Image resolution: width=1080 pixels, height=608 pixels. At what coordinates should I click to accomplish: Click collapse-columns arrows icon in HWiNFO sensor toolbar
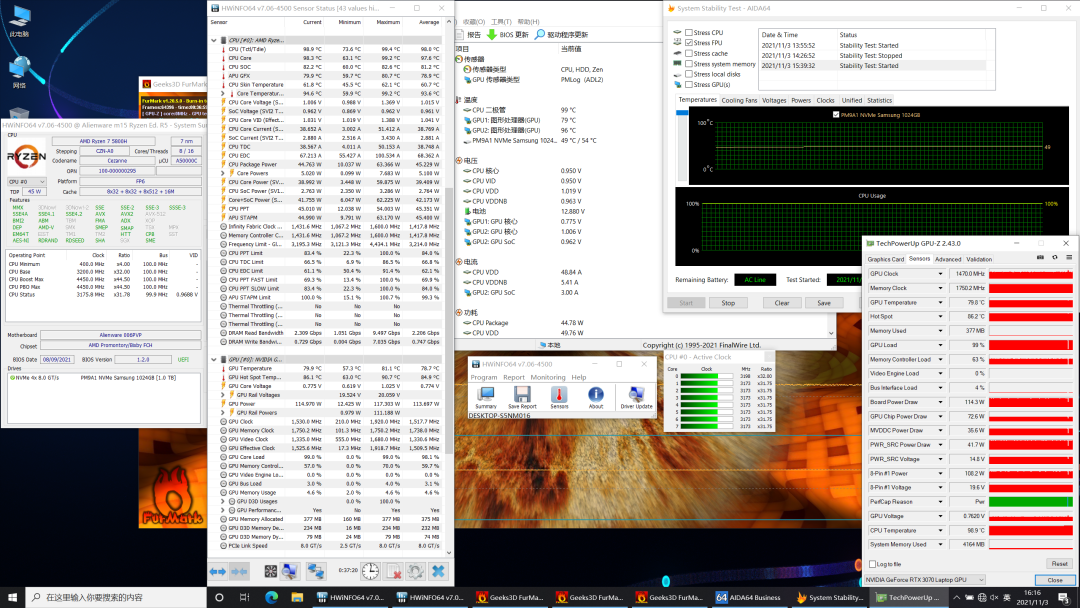tap(239, 572)
